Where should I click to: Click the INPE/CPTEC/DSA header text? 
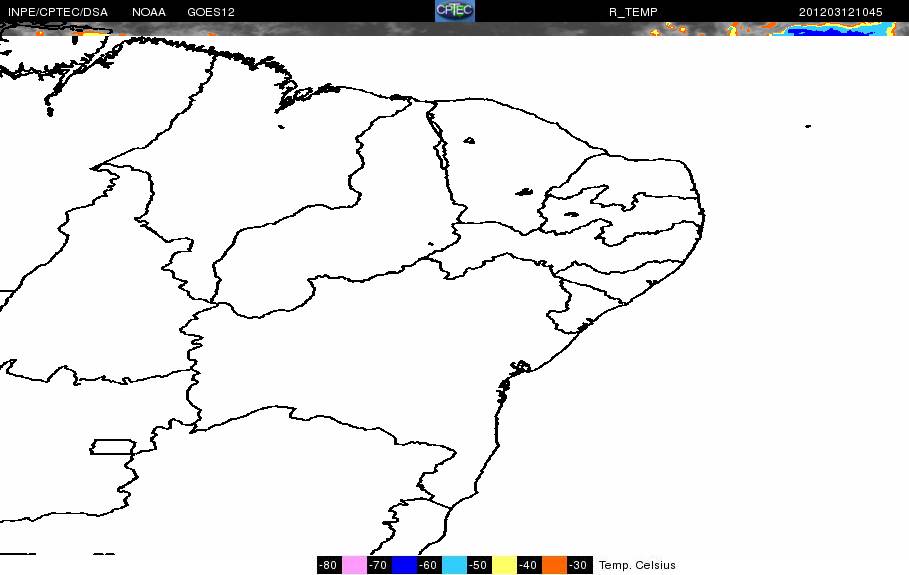tap(58, 12)
